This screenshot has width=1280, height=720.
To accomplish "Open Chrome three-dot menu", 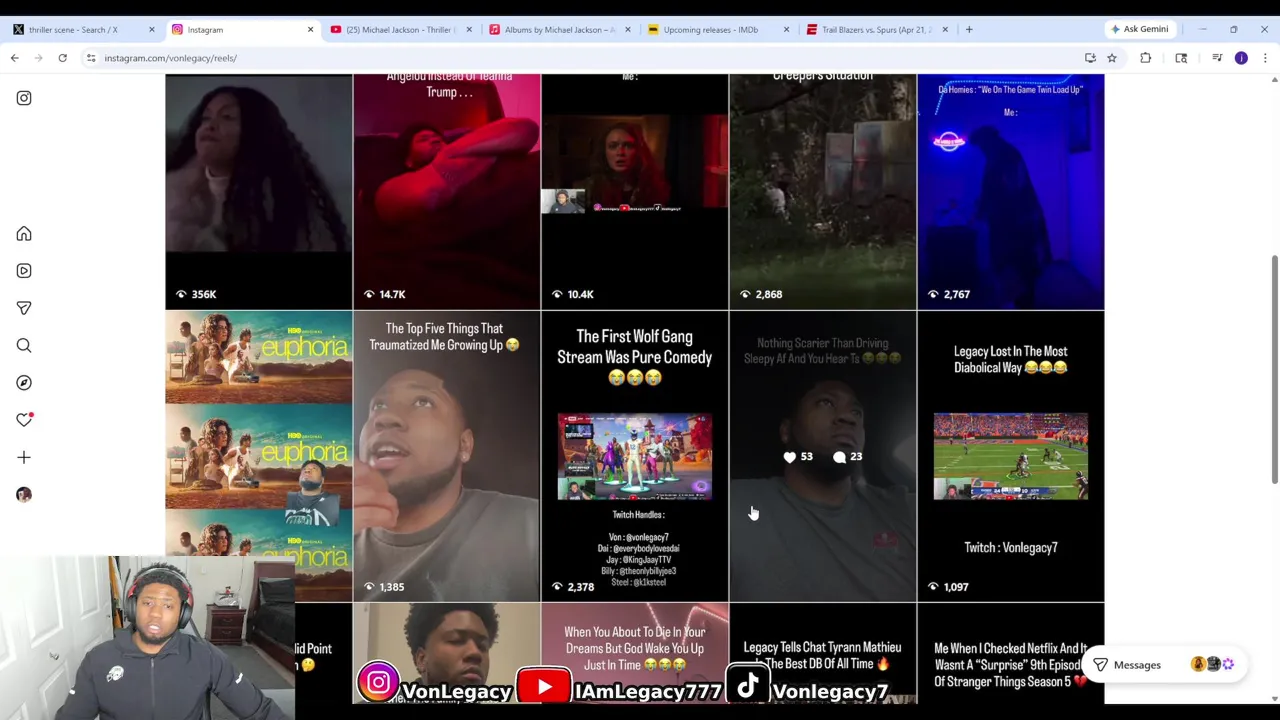I will pyautogui.click(x=1265, y=58).
